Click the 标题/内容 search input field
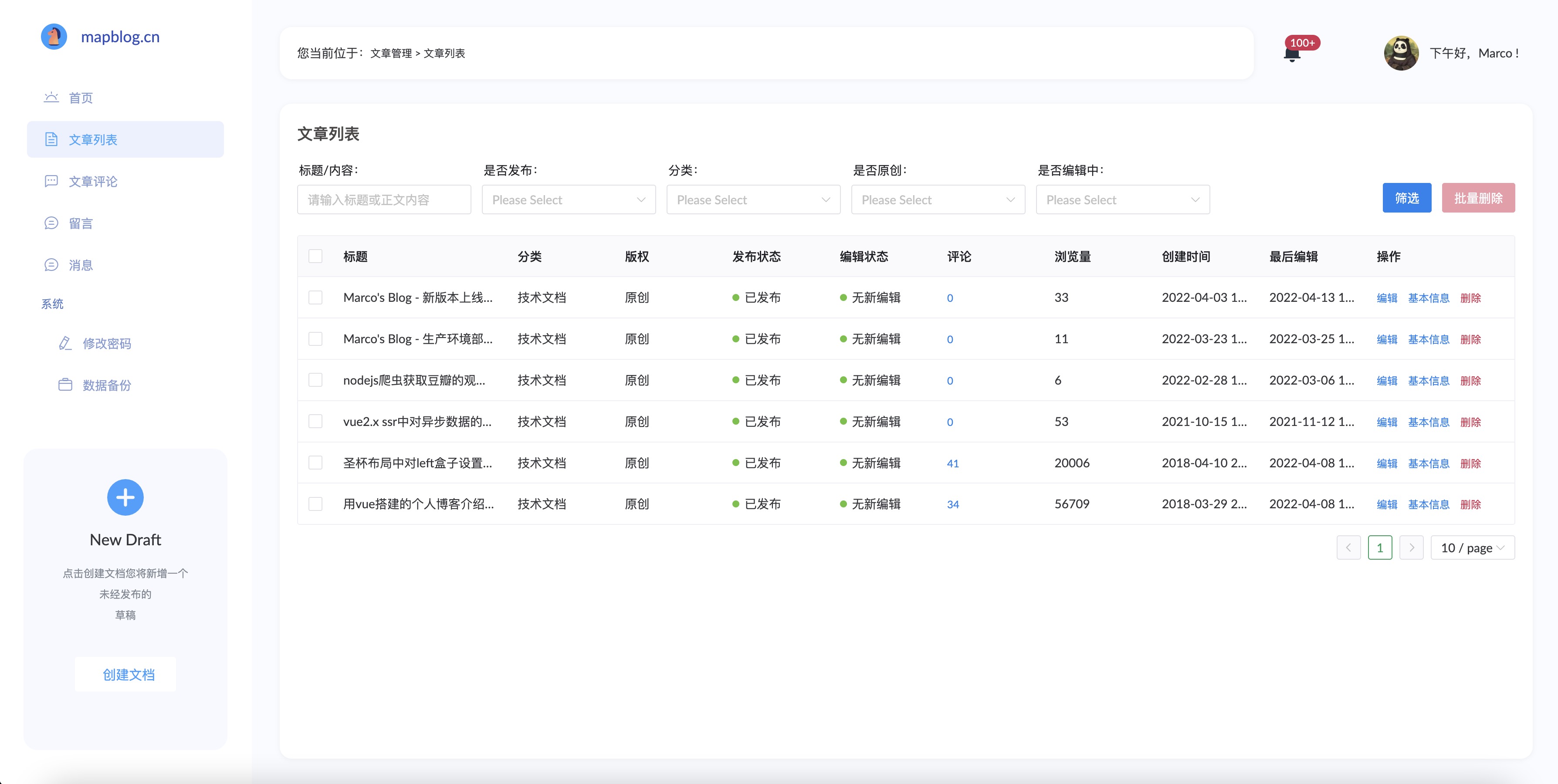1558x784 pixels. pos(383,199)
